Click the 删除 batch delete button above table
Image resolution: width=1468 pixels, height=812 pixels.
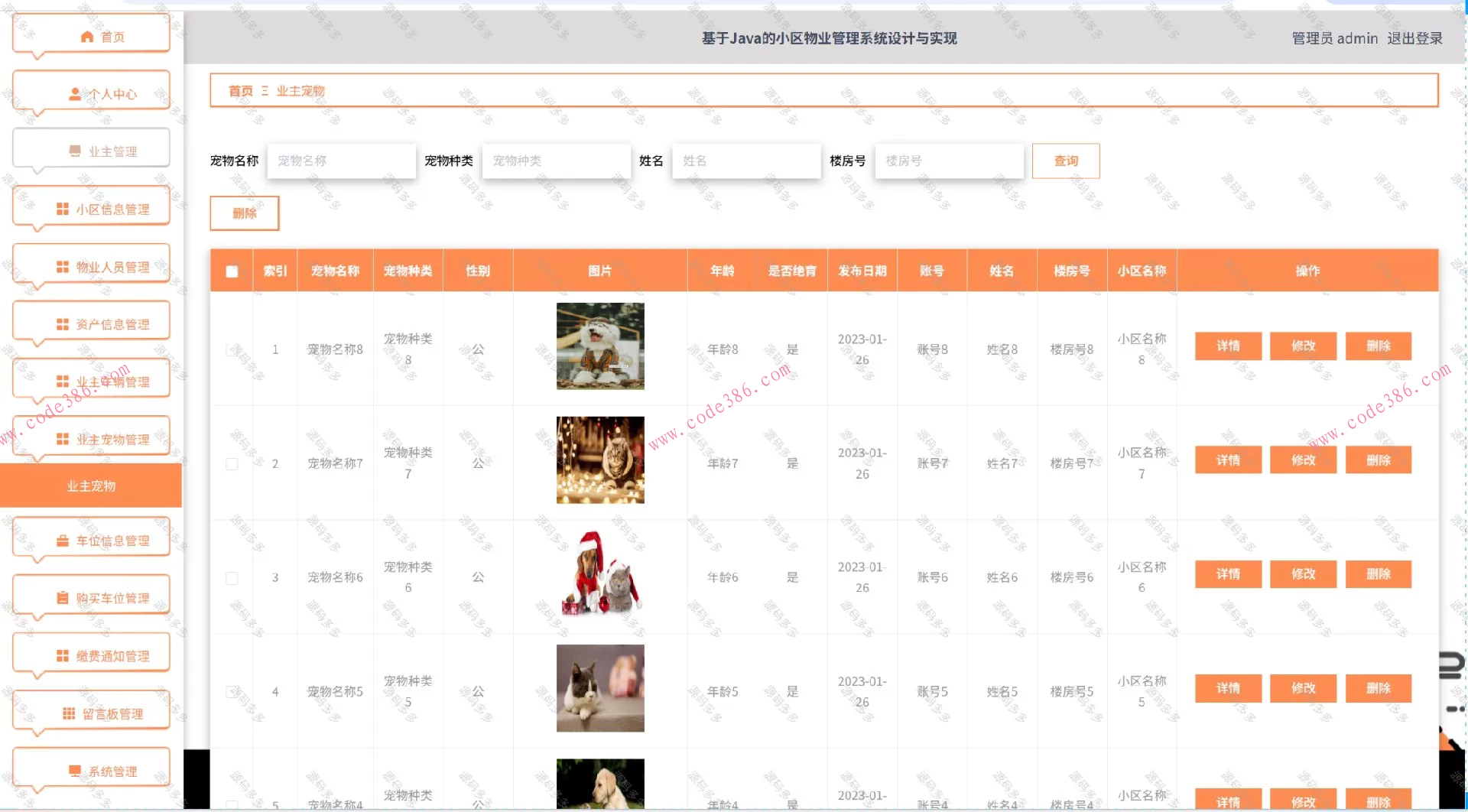point(245,213)
